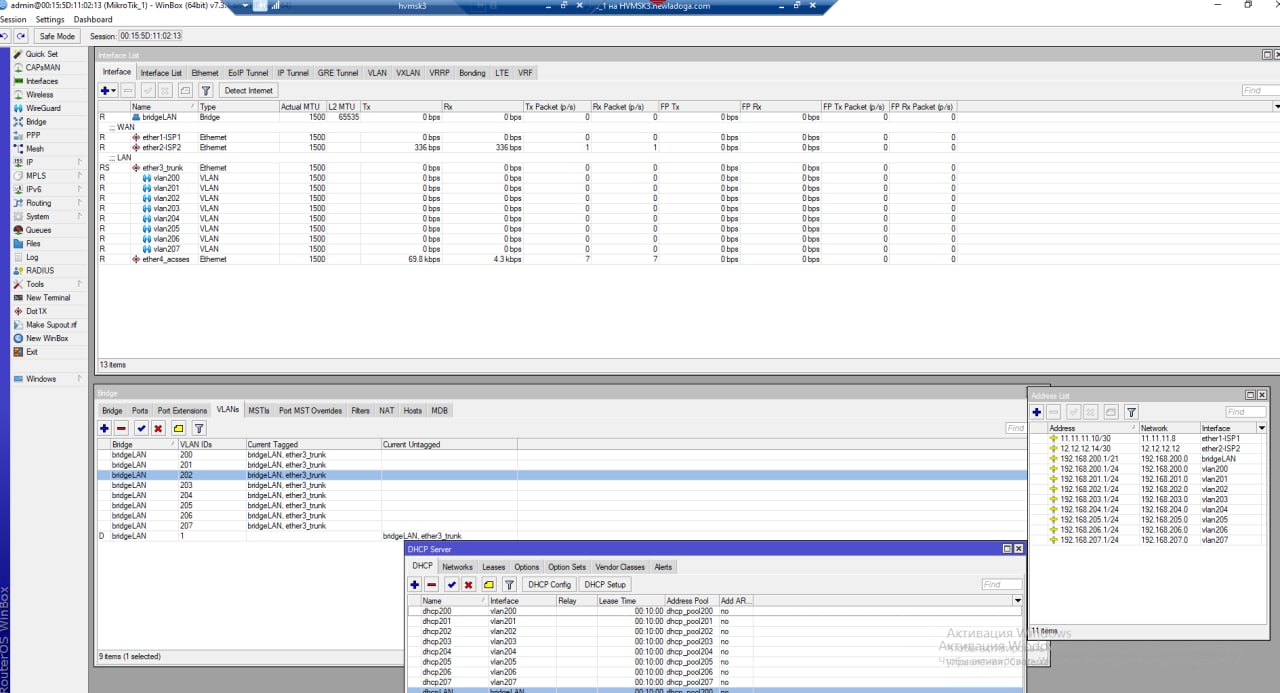
Task: Open Dot1X in the sidebar
Action: point(36,311)
